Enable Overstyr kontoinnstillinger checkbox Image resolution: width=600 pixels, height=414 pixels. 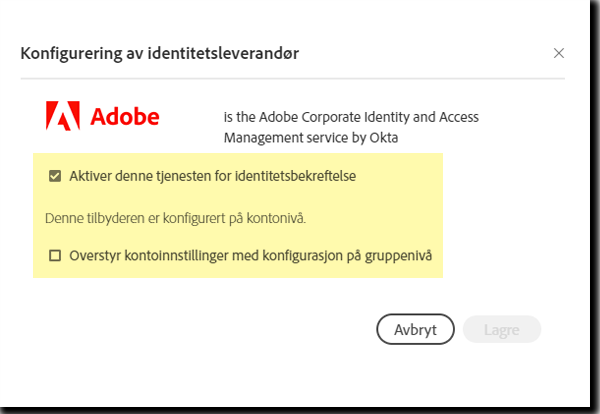click(55, 255)
